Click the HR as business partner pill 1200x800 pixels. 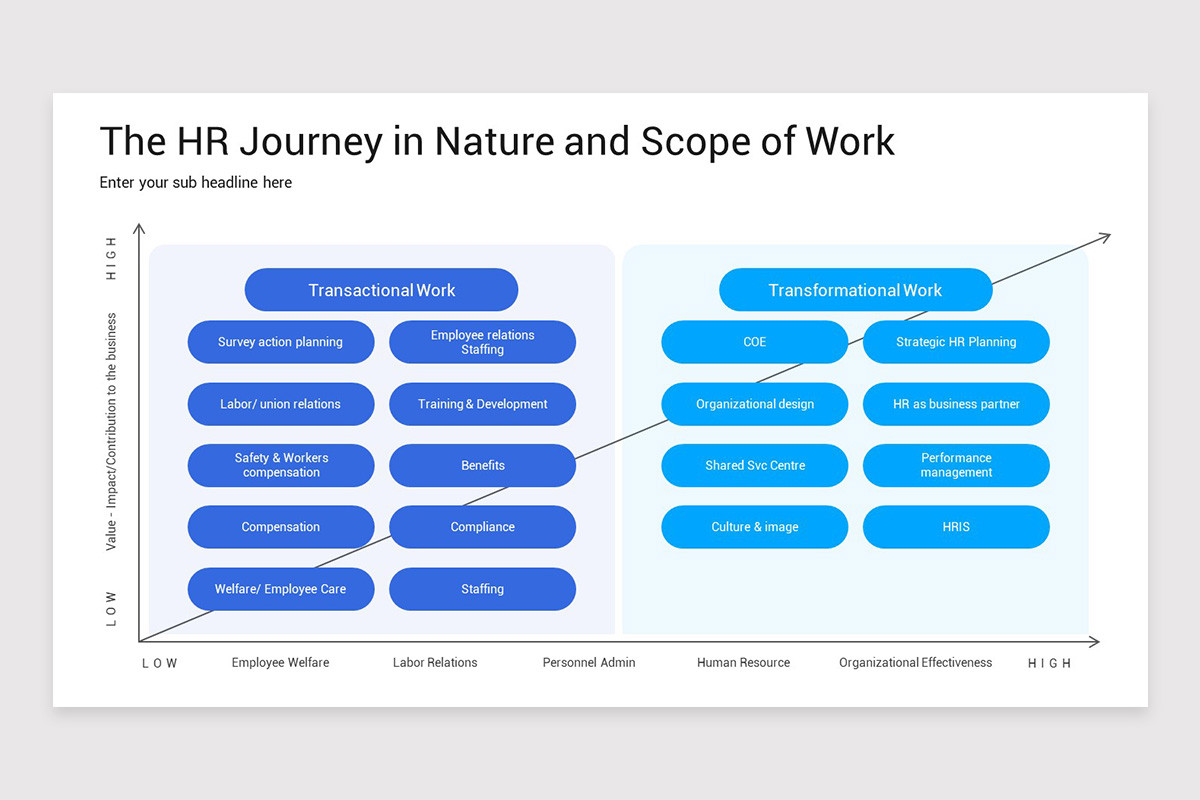click(x=956, y=404)
